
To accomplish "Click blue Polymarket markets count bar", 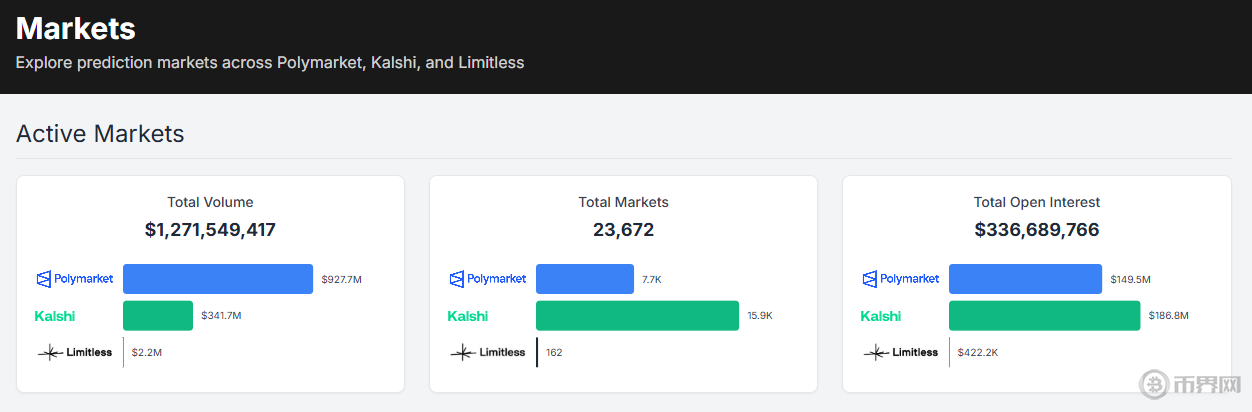I will click(585, 279).
